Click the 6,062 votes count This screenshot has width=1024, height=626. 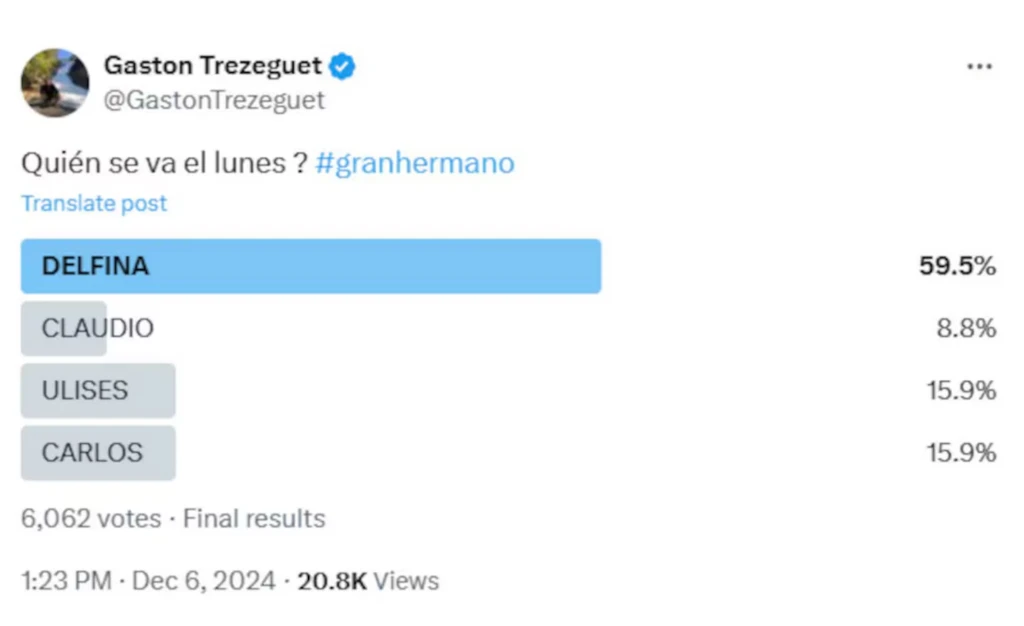pos(91,519)
